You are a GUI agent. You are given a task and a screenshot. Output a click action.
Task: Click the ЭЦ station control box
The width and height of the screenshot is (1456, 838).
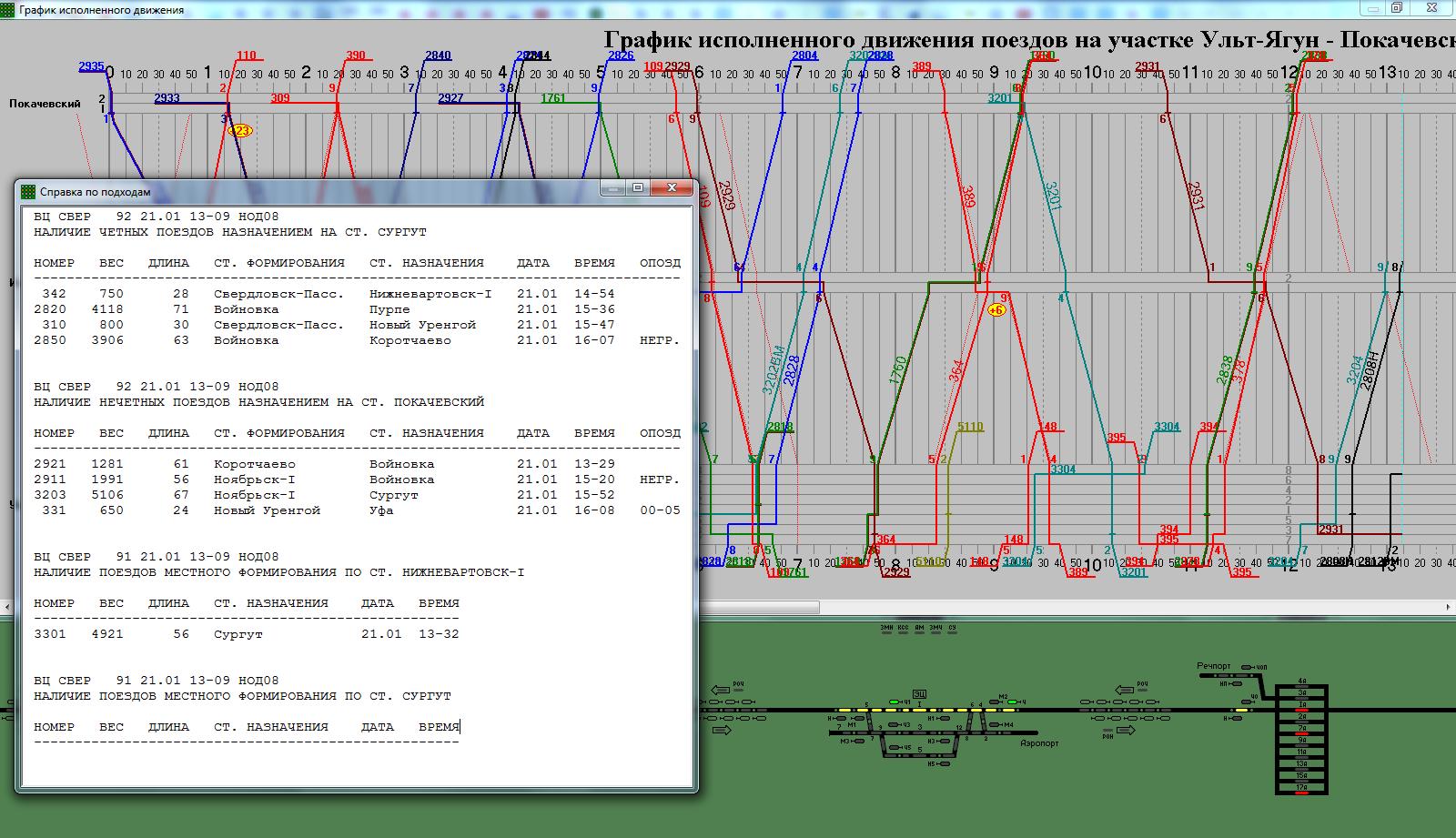click(x=919, y=693)
